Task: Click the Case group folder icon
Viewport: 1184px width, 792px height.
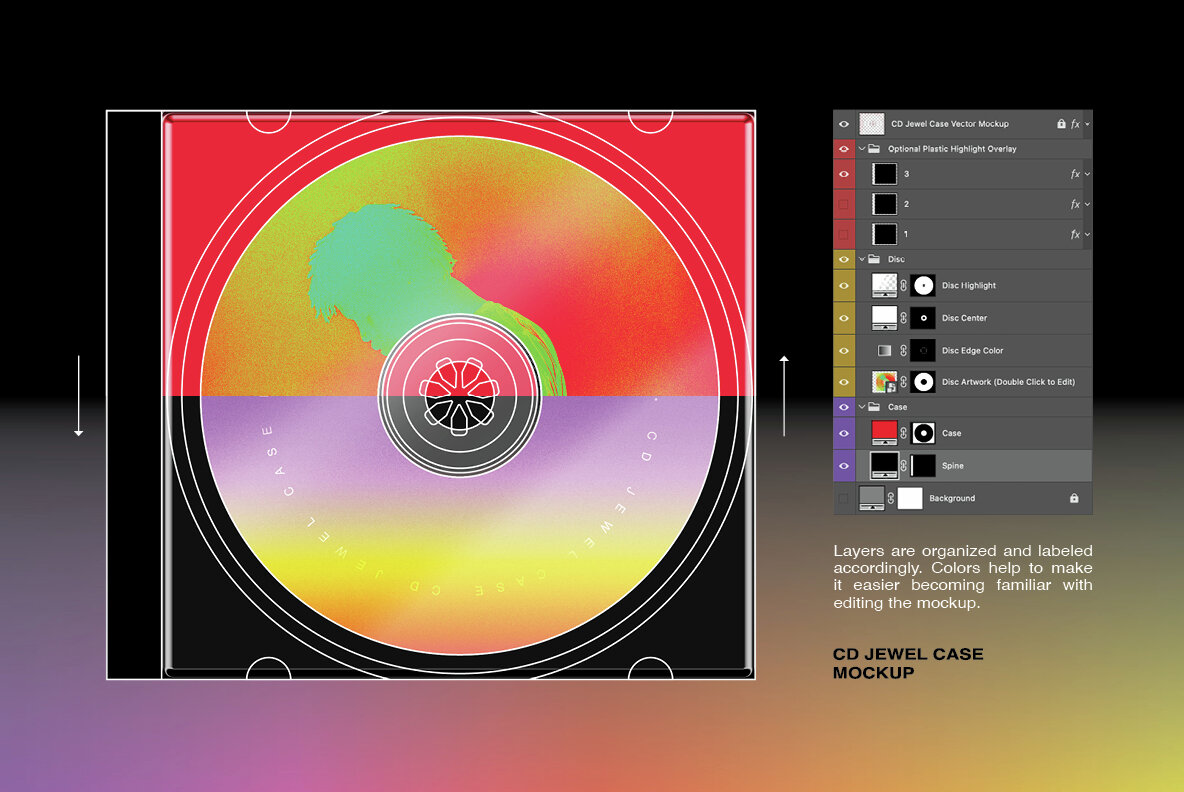Action: click(875, 406)
